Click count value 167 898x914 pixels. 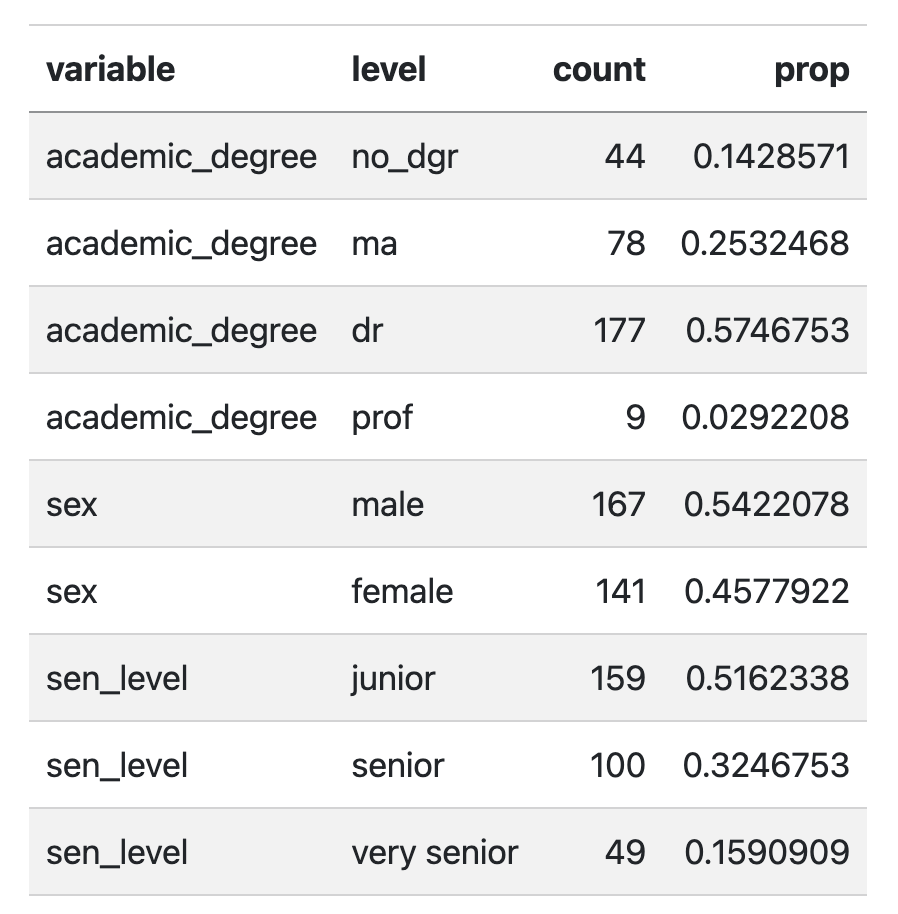619,504
